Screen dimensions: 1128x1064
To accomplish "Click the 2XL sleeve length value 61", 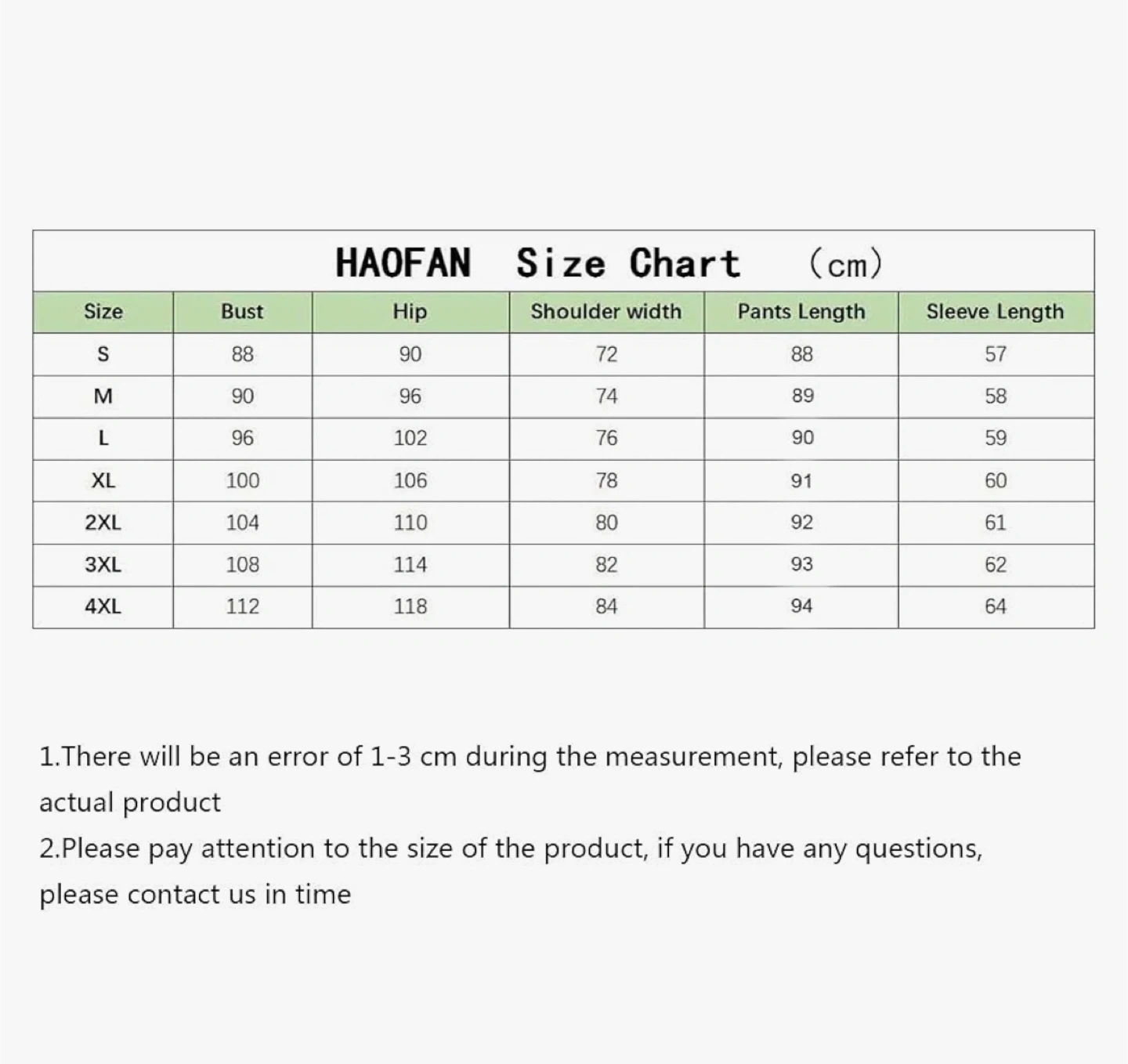I will [995, 523].
